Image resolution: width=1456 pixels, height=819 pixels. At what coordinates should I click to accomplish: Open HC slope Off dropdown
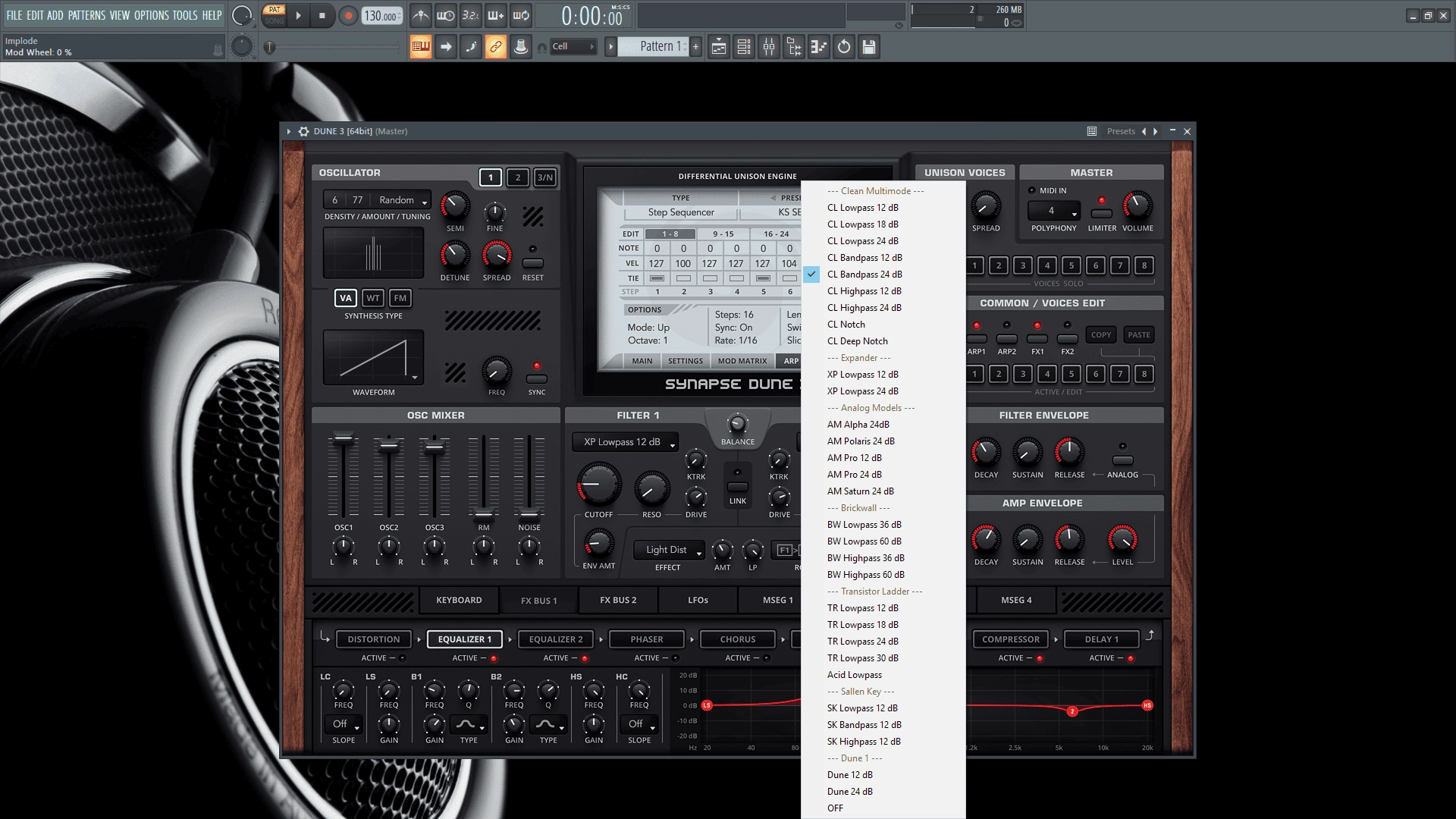click(639, 724)
